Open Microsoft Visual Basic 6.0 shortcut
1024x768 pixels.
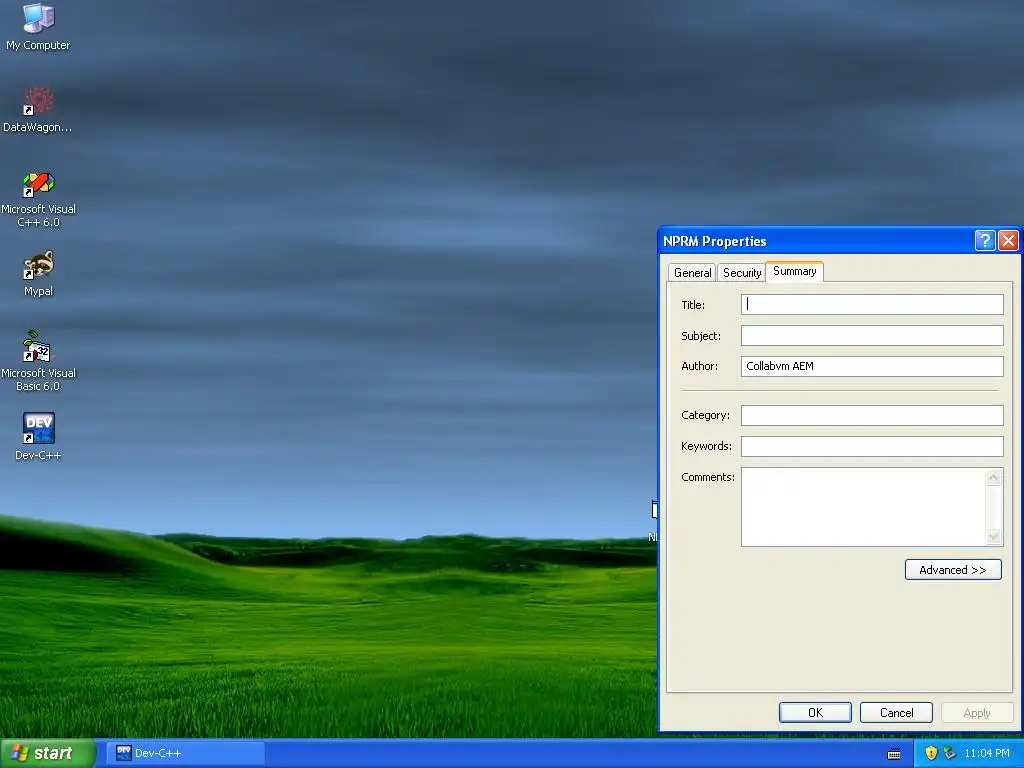coord(38,362)
